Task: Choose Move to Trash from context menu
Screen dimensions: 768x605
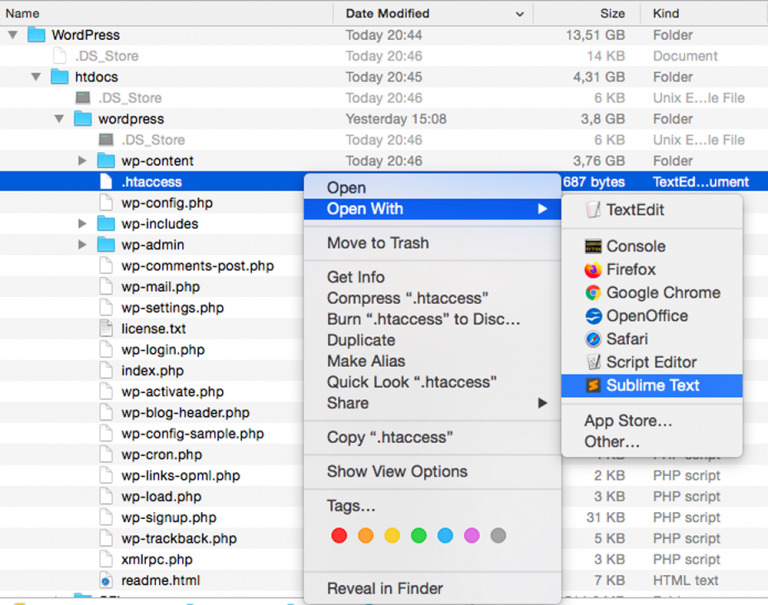Action: coord(377,243)
